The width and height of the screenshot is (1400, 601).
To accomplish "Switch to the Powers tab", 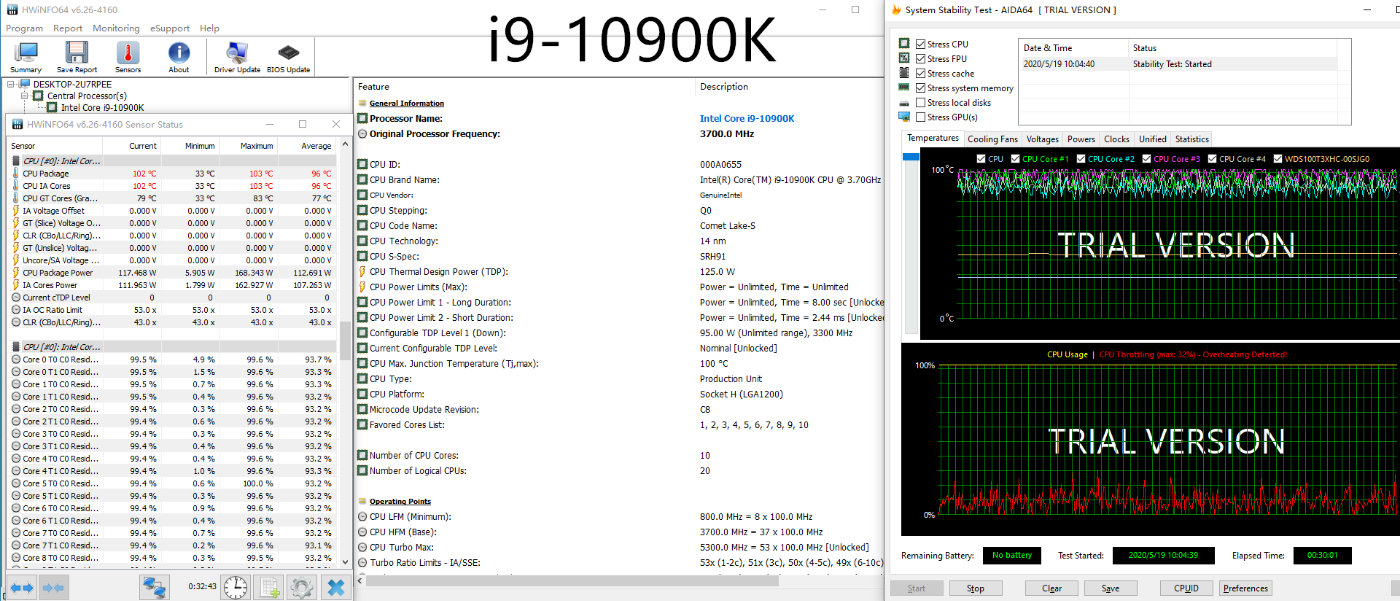I will point(1081,139).
